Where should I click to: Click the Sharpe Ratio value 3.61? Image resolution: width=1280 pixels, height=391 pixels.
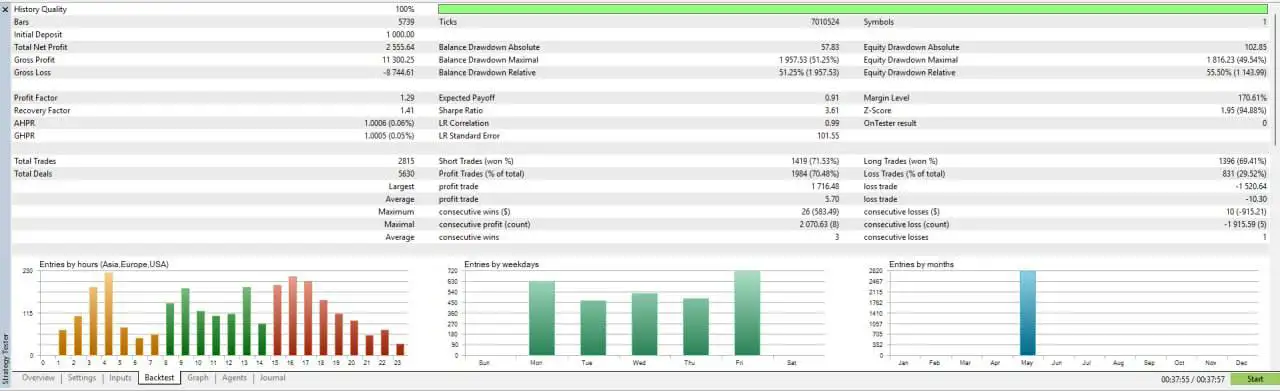tap(831, 110)
